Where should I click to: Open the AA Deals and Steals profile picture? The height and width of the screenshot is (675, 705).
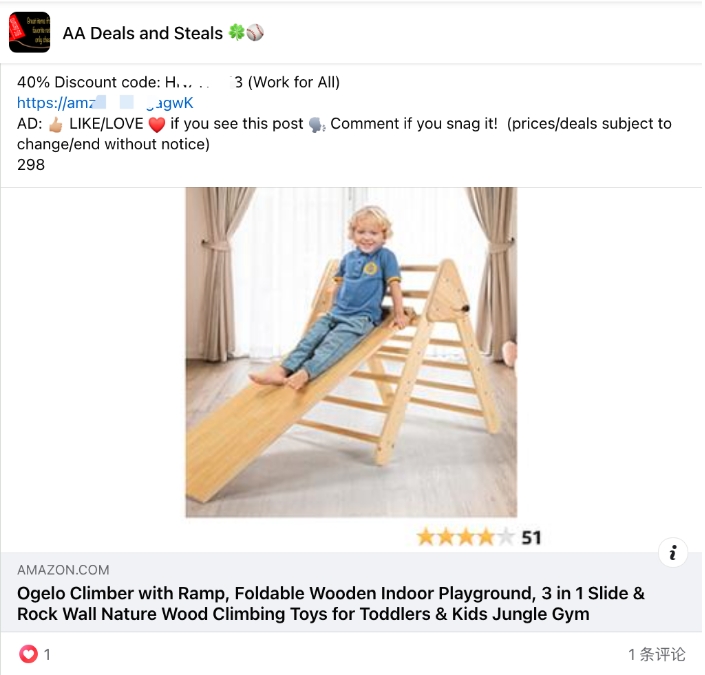(30, 32)
